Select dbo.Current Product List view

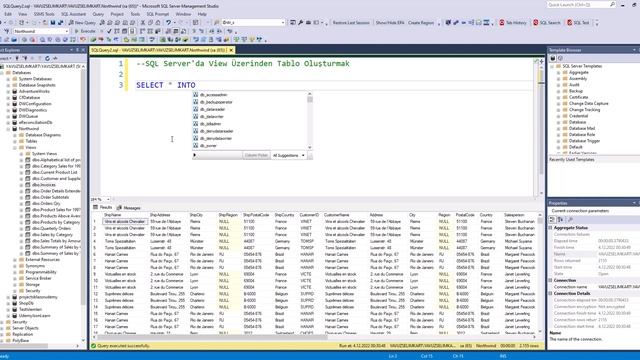(55, 172)
